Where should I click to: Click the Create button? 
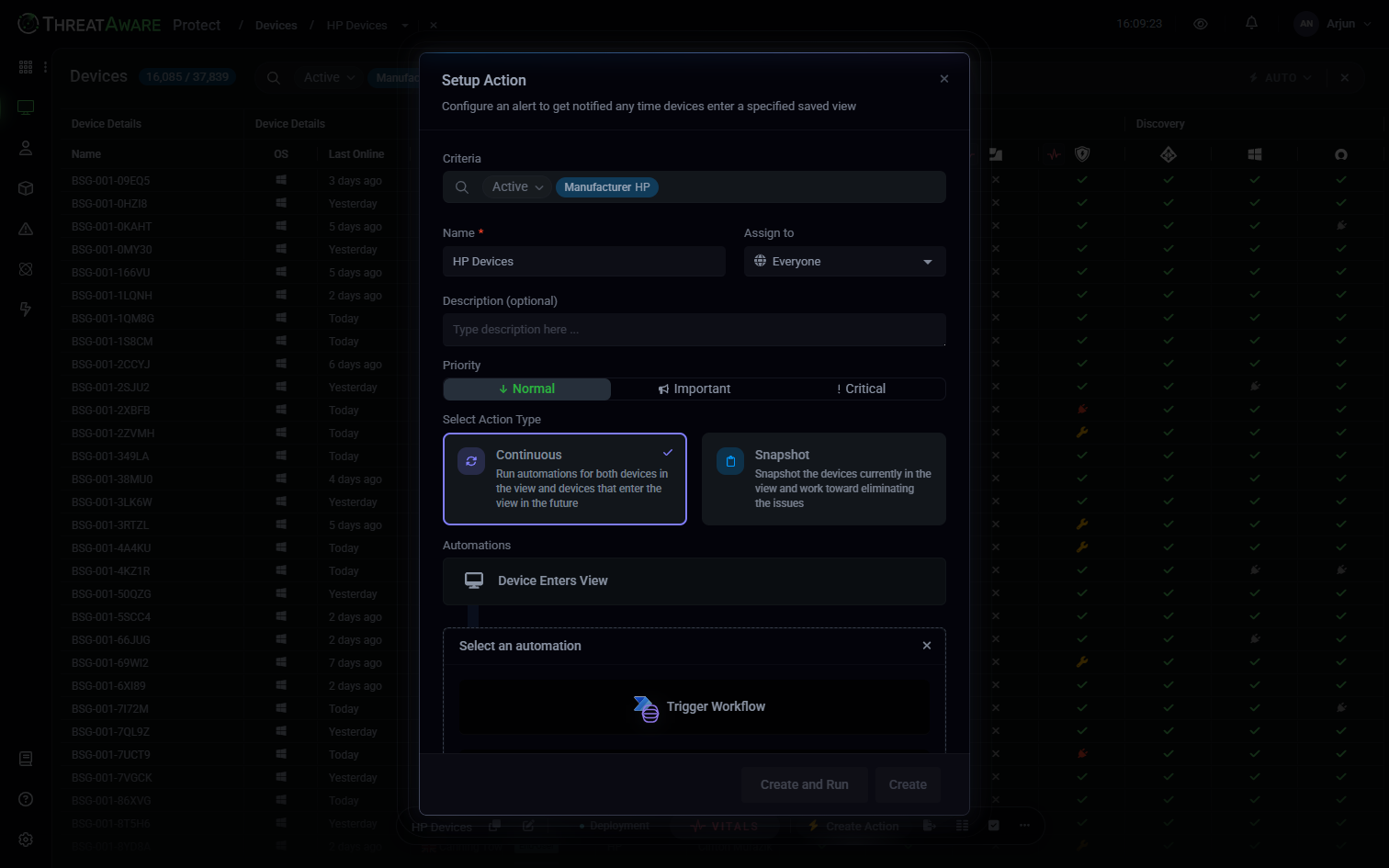click(x=907, y=784)
